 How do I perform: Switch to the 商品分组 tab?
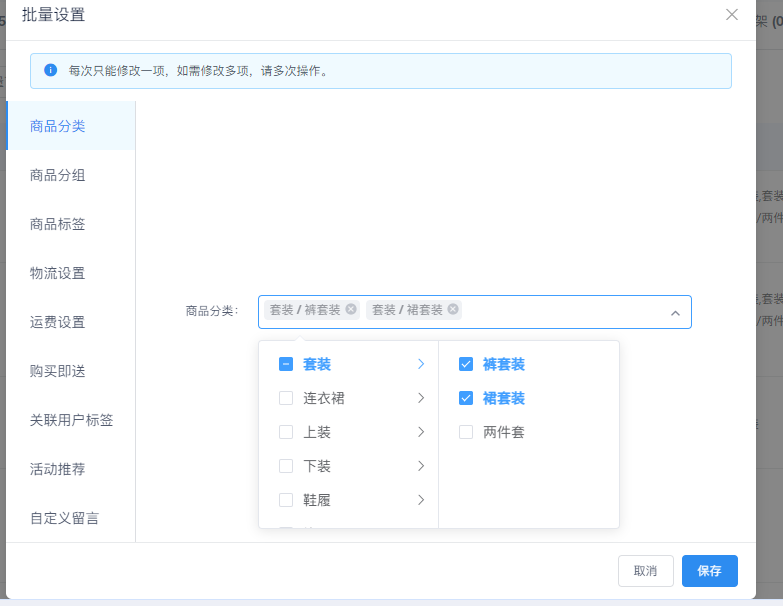point(70,175)
